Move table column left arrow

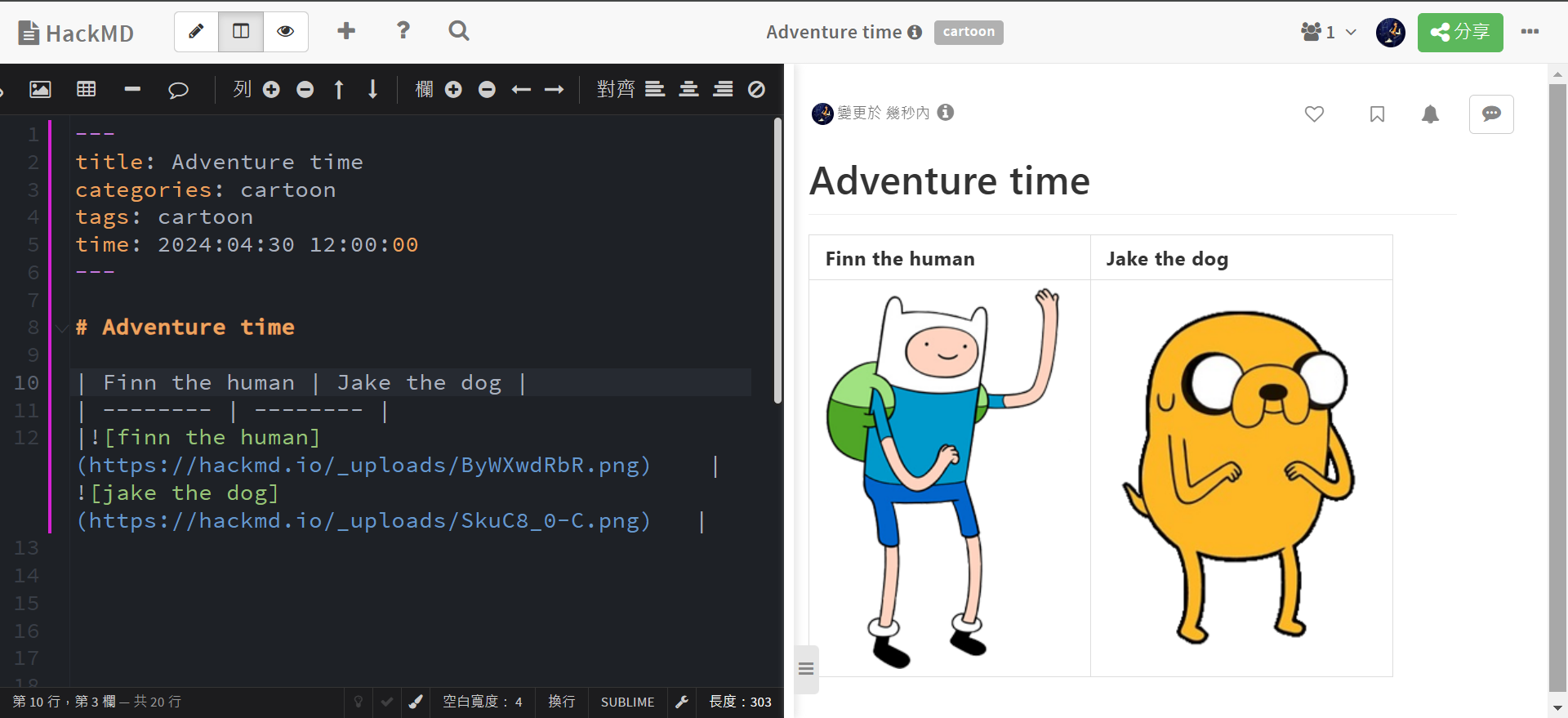[x=521, y=89]
